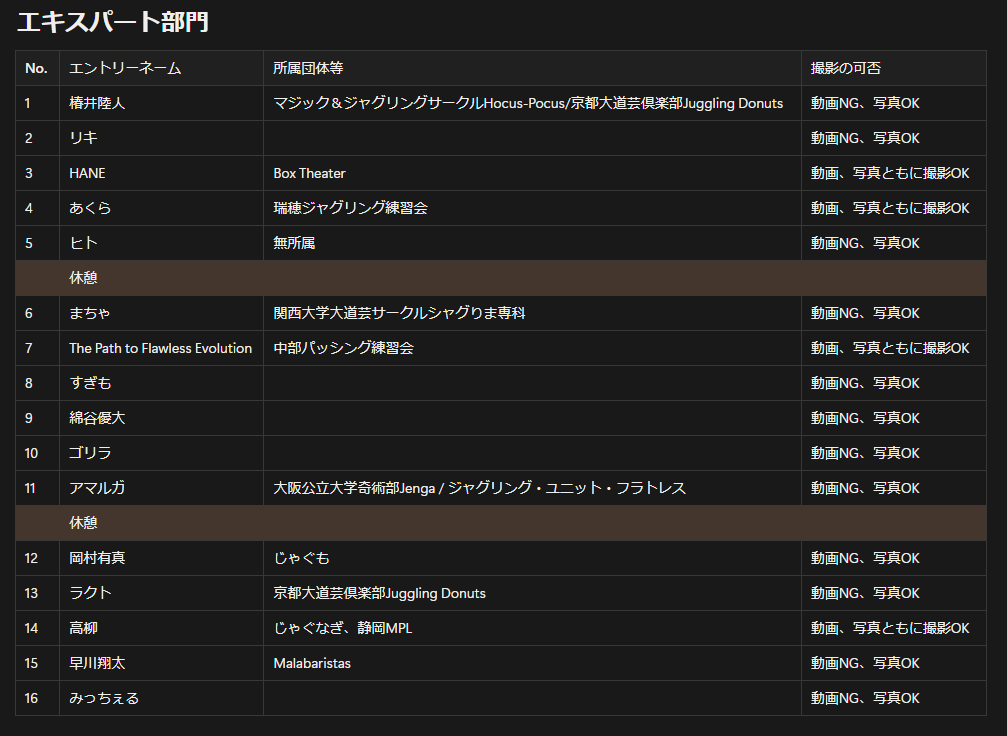Click the 休憩 row after entry 5
The height and width of the screenshot is (736, 1007).
click(501, 278)
